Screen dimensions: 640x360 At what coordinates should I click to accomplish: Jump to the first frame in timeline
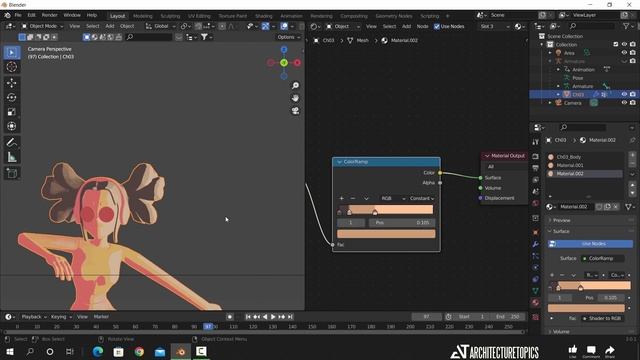coord(248,317)
